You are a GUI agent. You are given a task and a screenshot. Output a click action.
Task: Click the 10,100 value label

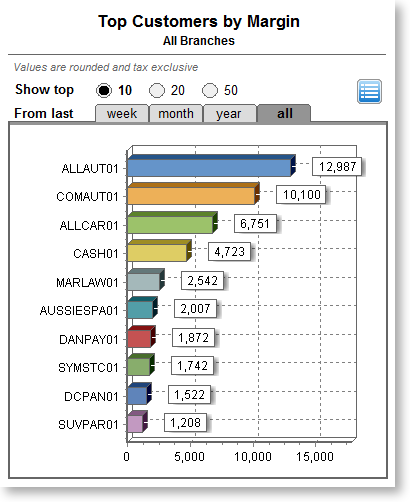coord(301,194)
